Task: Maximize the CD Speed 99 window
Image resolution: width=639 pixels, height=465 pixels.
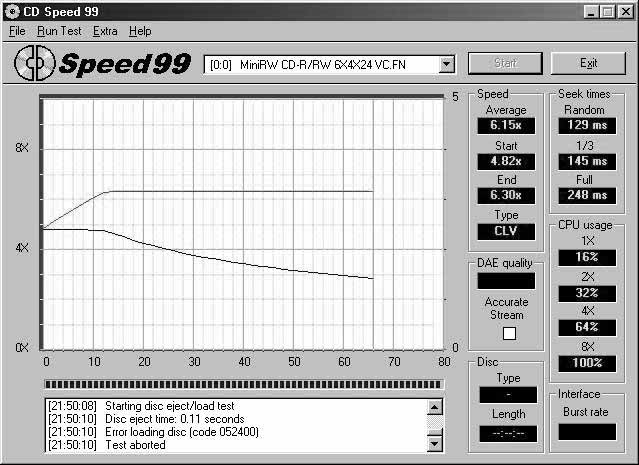Action: click(x=607, y=12)
